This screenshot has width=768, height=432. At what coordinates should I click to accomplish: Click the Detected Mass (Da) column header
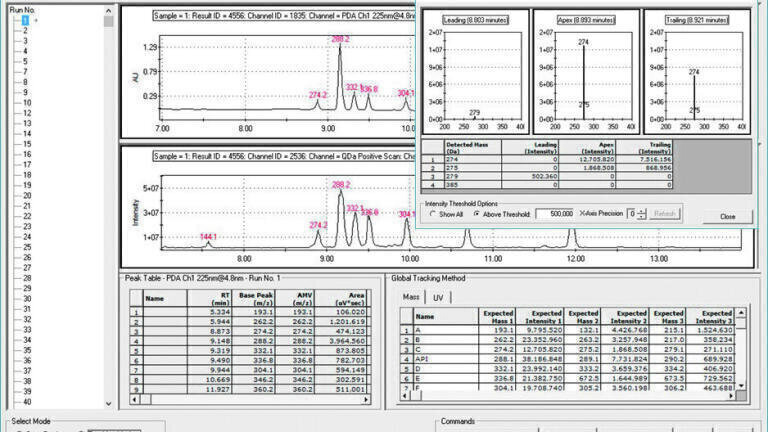point(473,148)
